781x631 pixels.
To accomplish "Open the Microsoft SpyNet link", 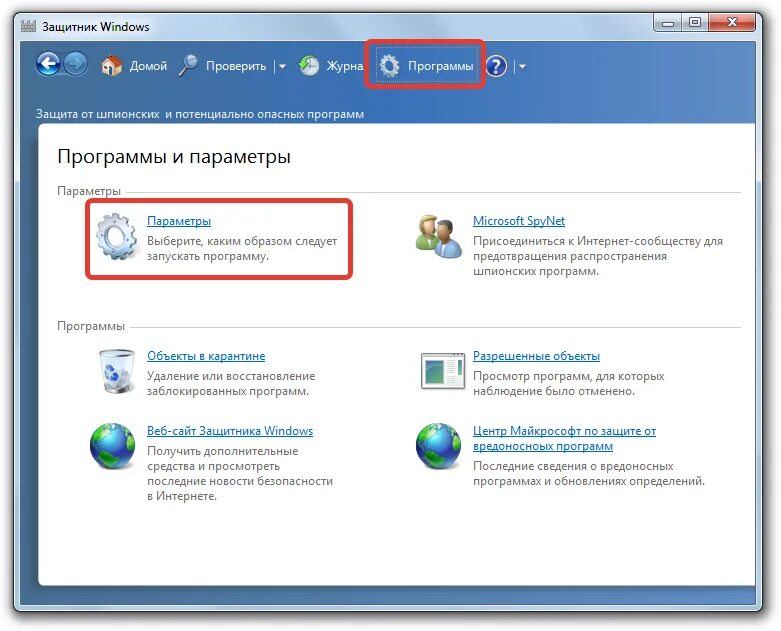I will pyautogui.click(x=519, y=221).
